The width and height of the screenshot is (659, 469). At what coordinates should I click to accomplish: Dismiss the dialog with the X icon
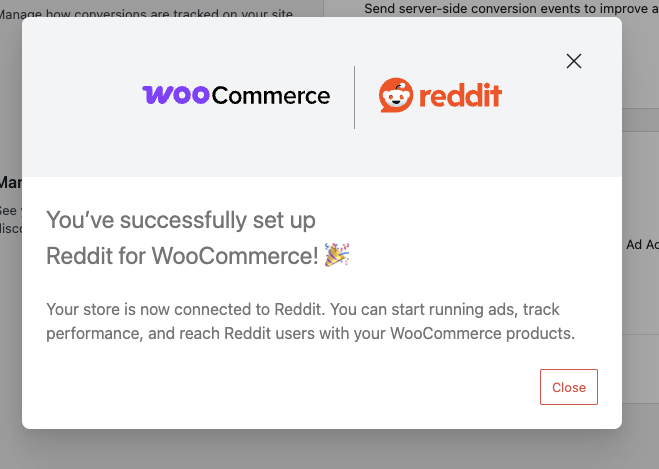pyautogui.click(x=574, y=61)
